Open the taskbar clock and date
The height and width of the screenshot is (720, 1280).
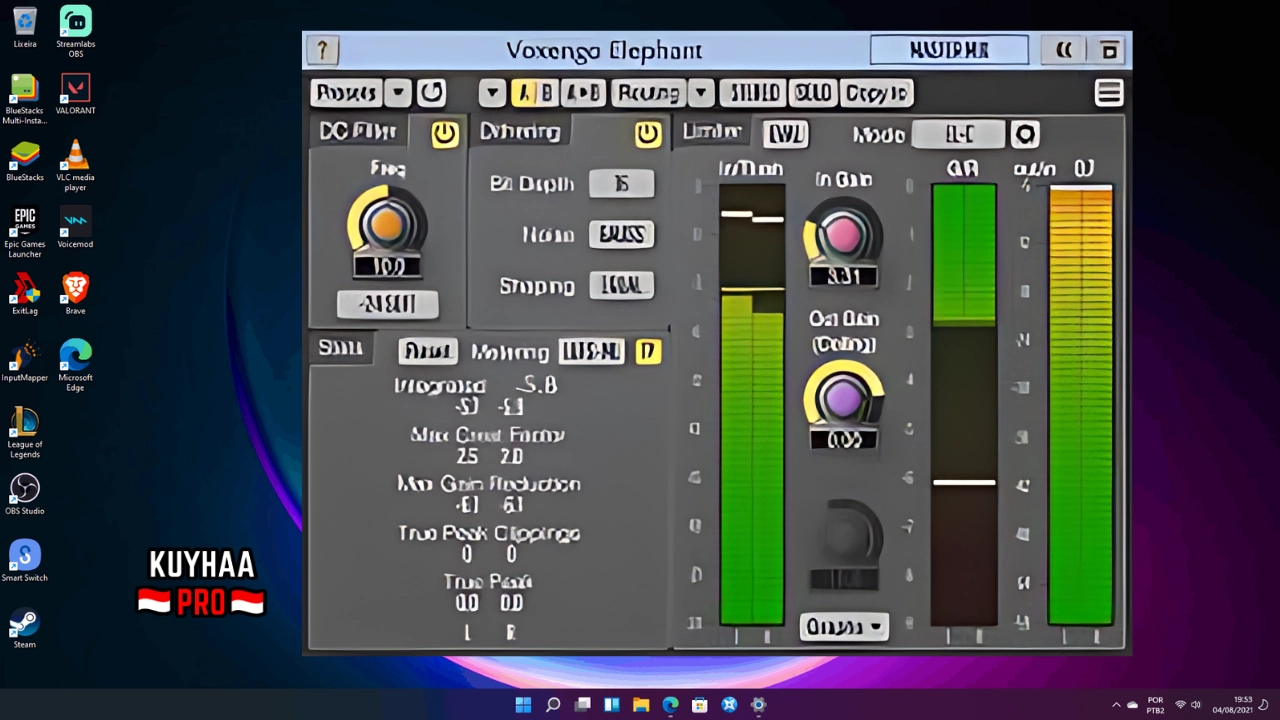(x=1233, y=705)
